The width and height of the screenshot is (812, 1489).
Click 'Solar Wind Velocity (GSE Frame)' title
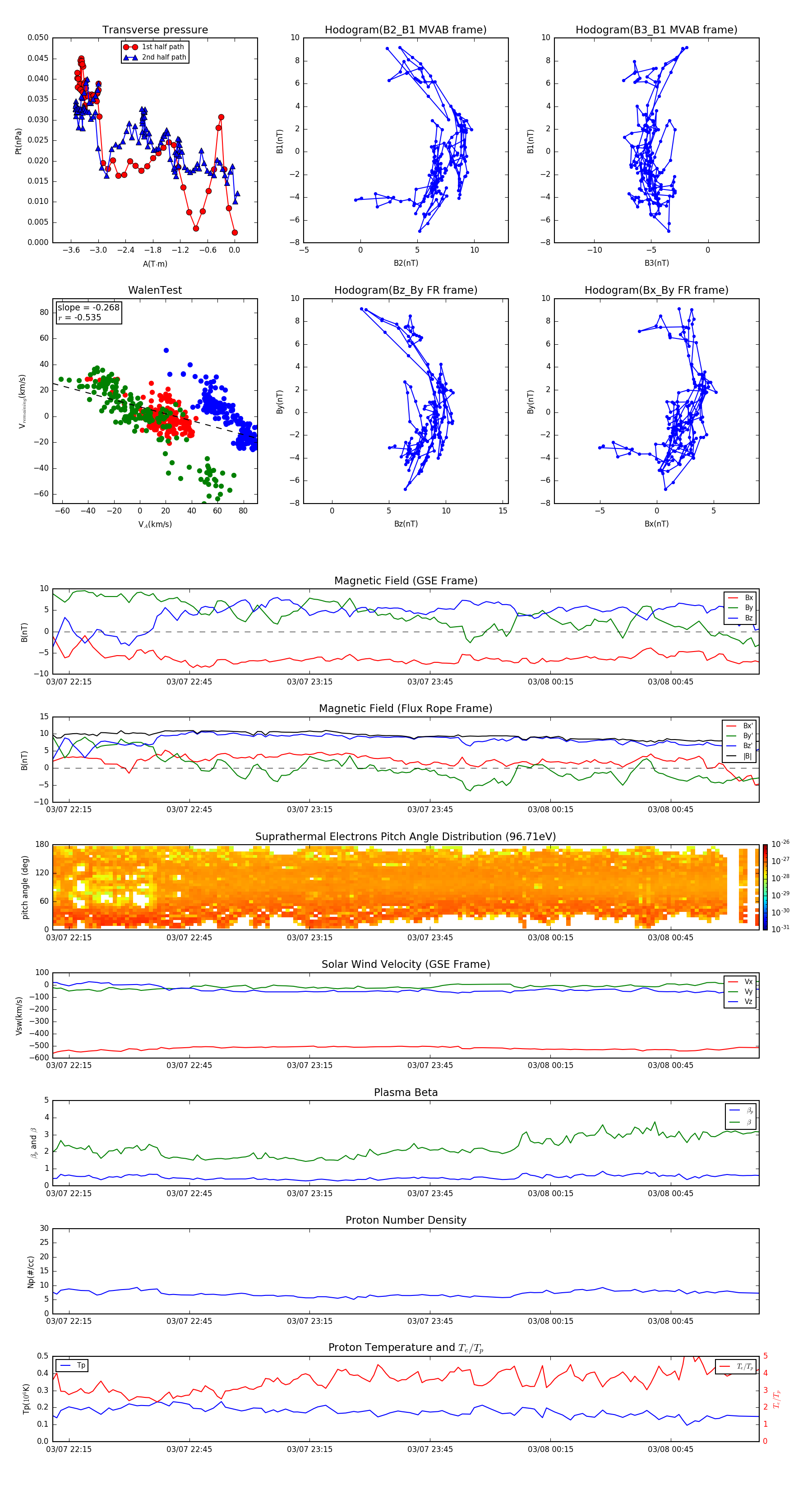pos(406,964)
